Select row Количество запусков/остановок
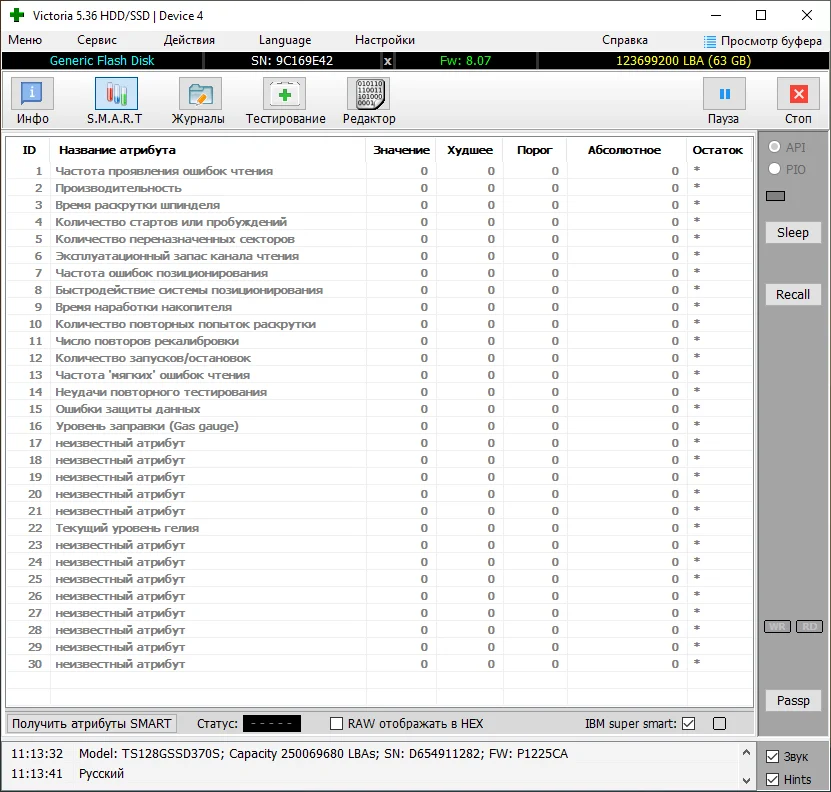Screen dimensions: 831x792 tap(379, 358)
